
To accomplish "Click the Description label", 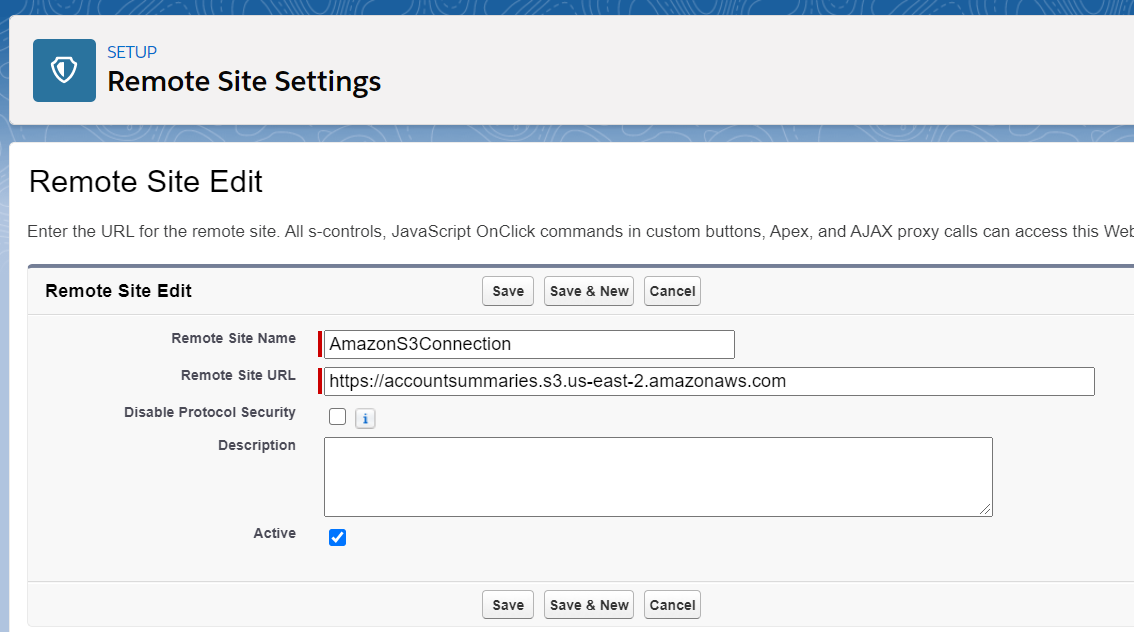I will pyautogui.click(x=257, y=445).
